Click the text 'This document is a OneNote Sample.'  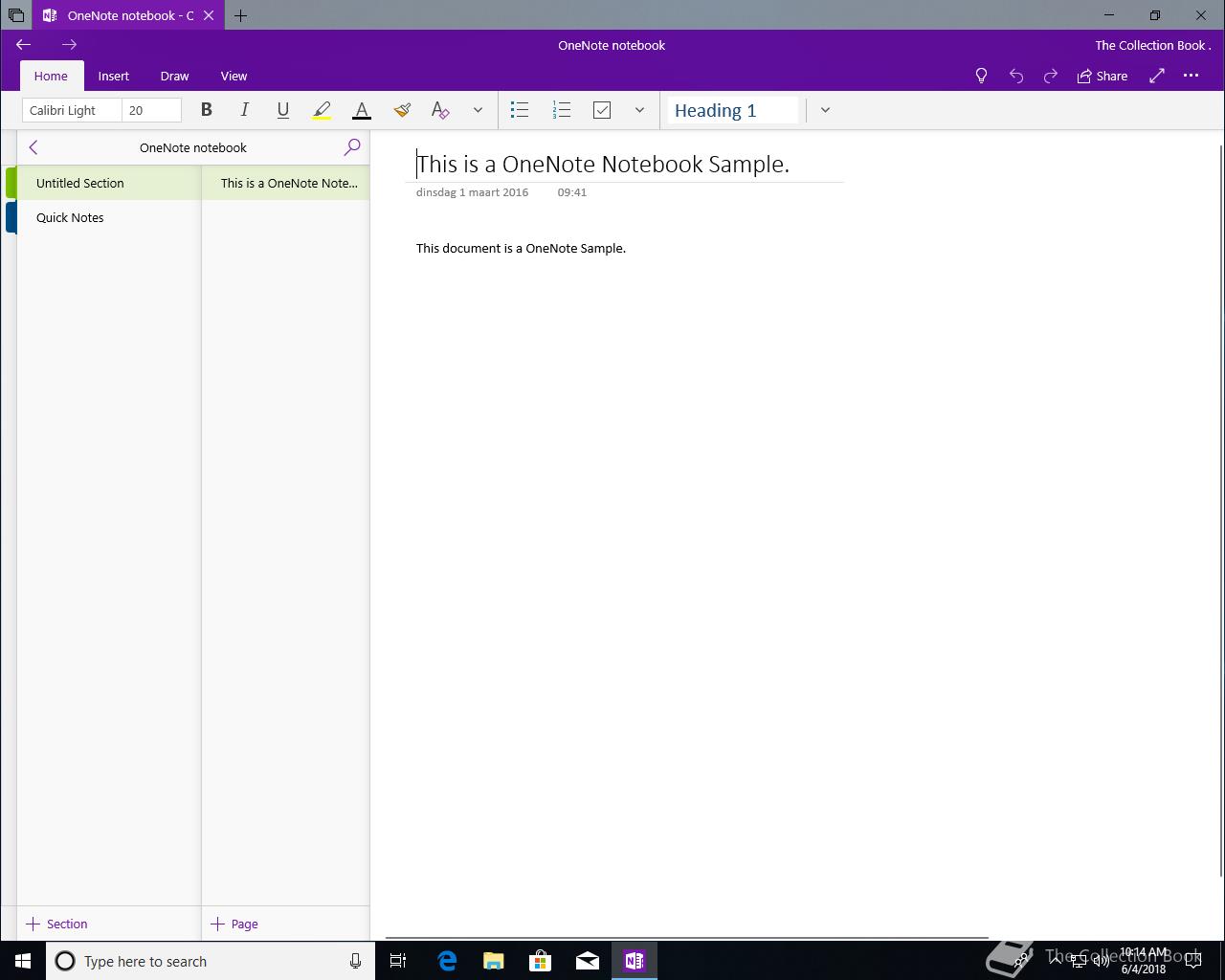[521, 248]
